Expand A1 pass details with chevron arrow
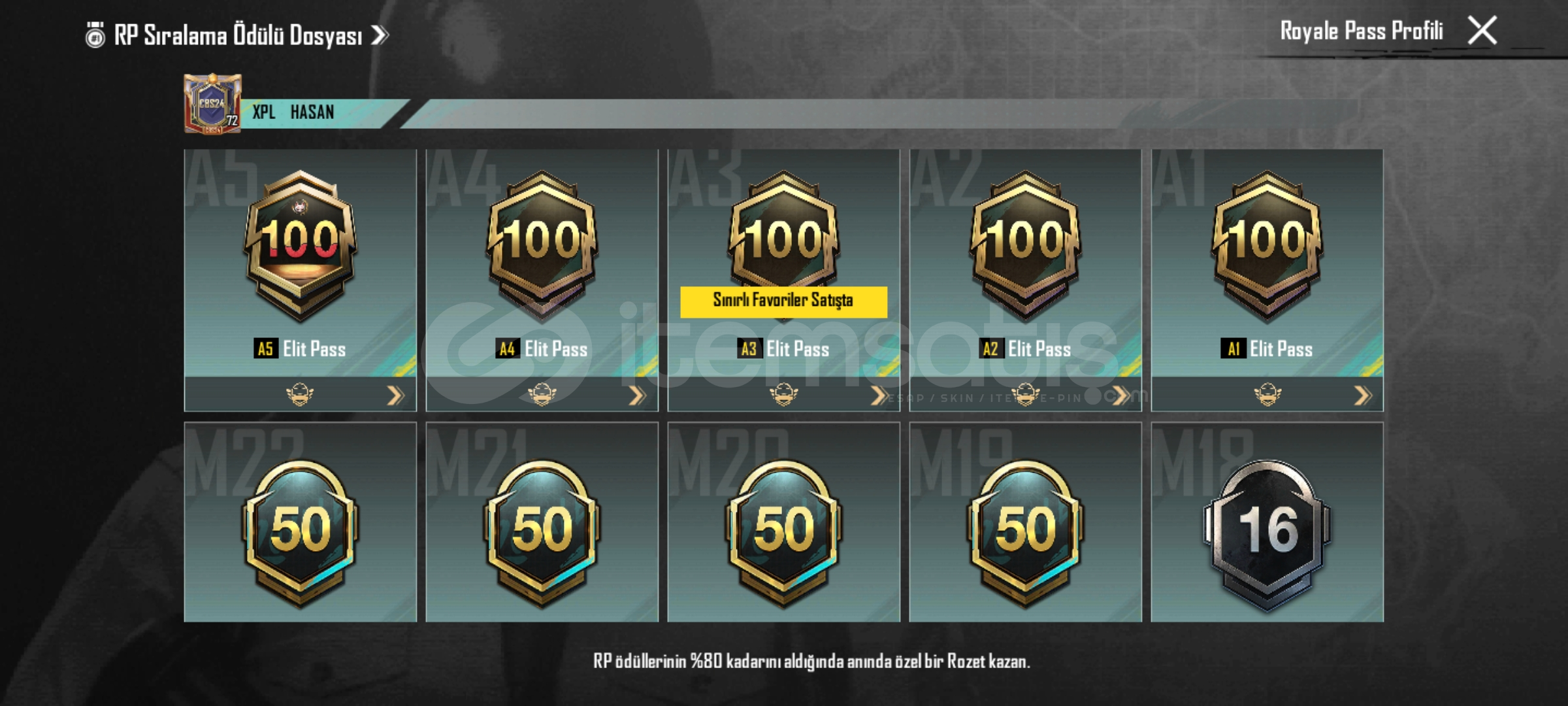 pos(1362,395)
